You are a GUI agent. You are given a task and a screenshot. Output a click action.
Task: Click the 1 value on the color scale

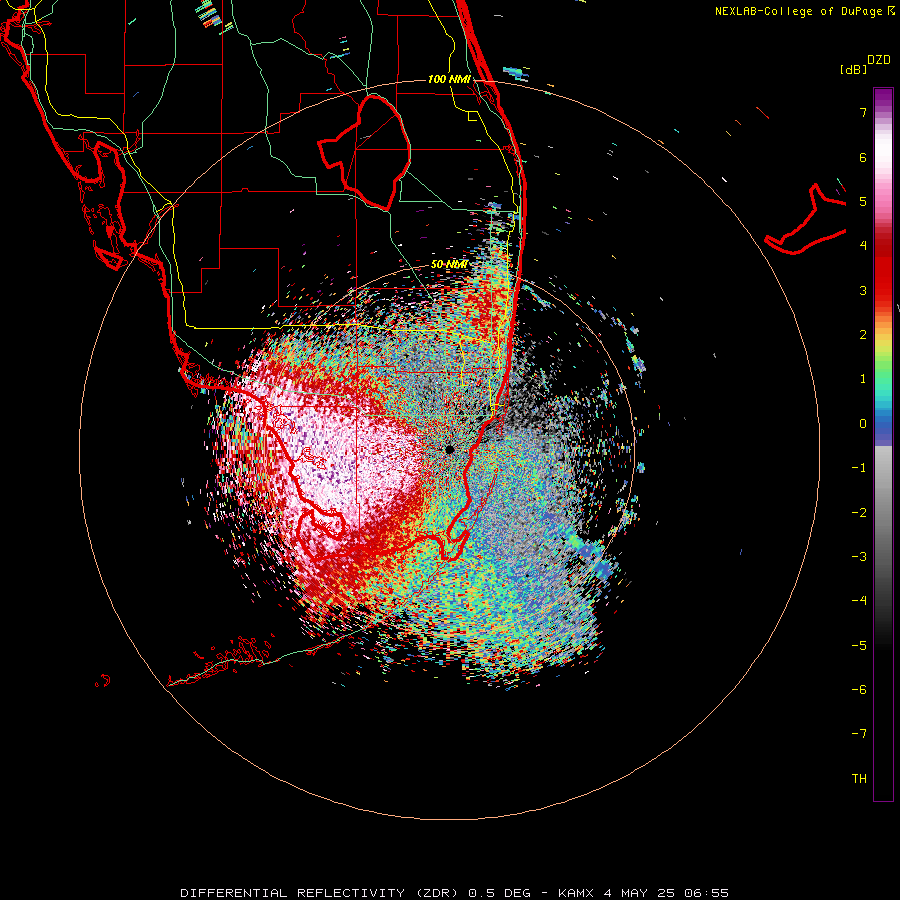[863, 379]
